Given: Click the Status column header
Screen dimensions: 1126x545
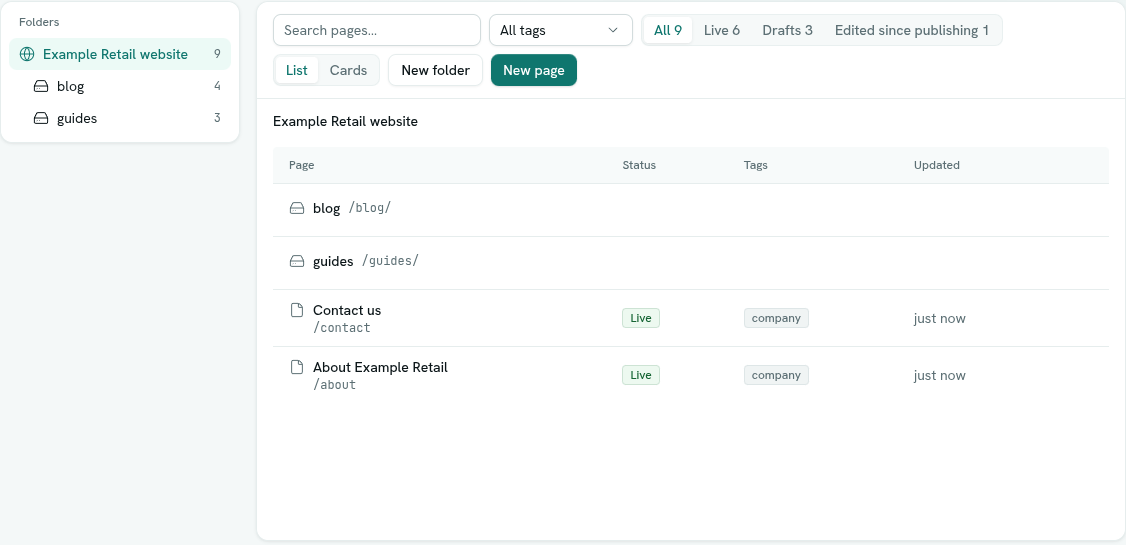Looking at the screenshot, I should (639, 165).
